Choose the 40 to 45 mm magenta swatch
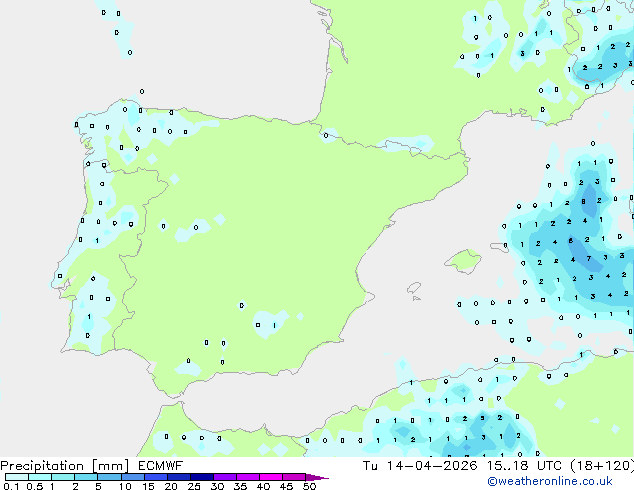 point(271,477)
